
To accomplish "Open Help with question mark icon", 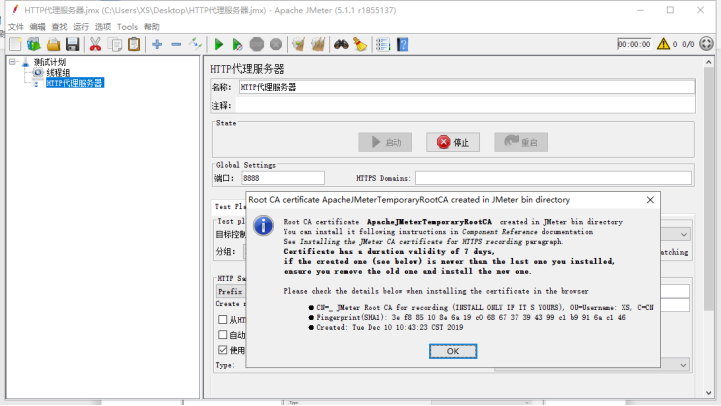I will [x=402, y=44].
